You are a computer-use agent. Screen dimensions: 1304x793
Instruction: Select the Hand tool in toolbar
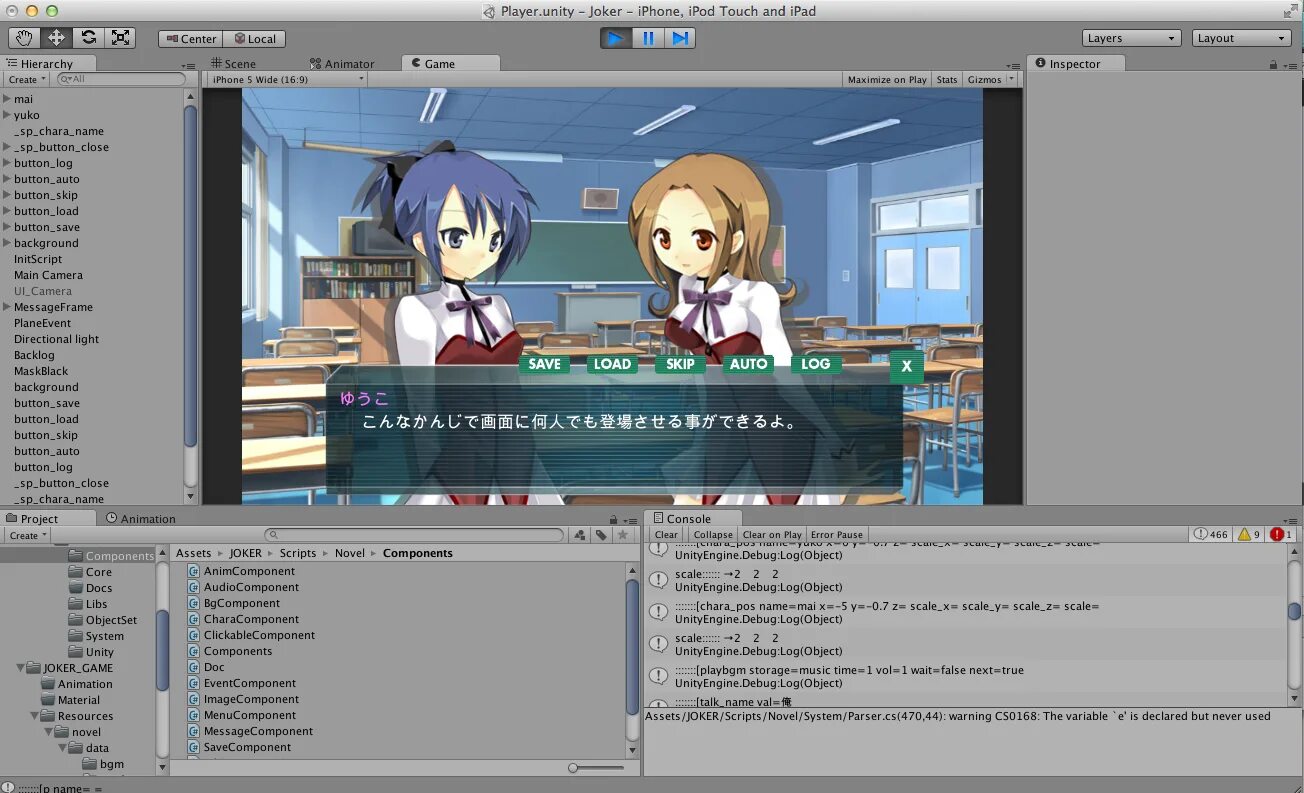click(24, 38)
